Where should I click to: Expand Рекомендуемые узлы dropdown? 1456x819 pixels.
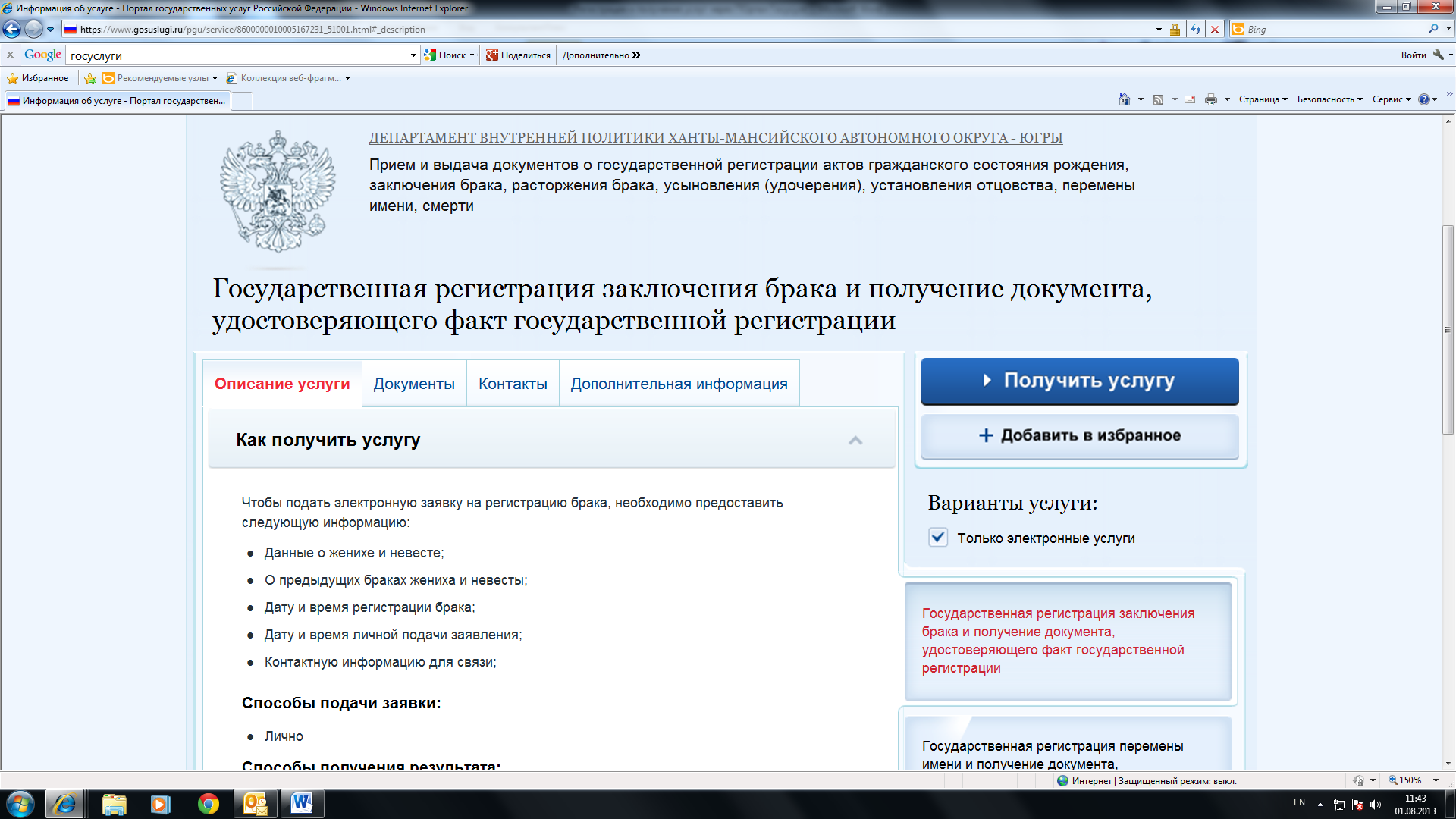[215, 78]
